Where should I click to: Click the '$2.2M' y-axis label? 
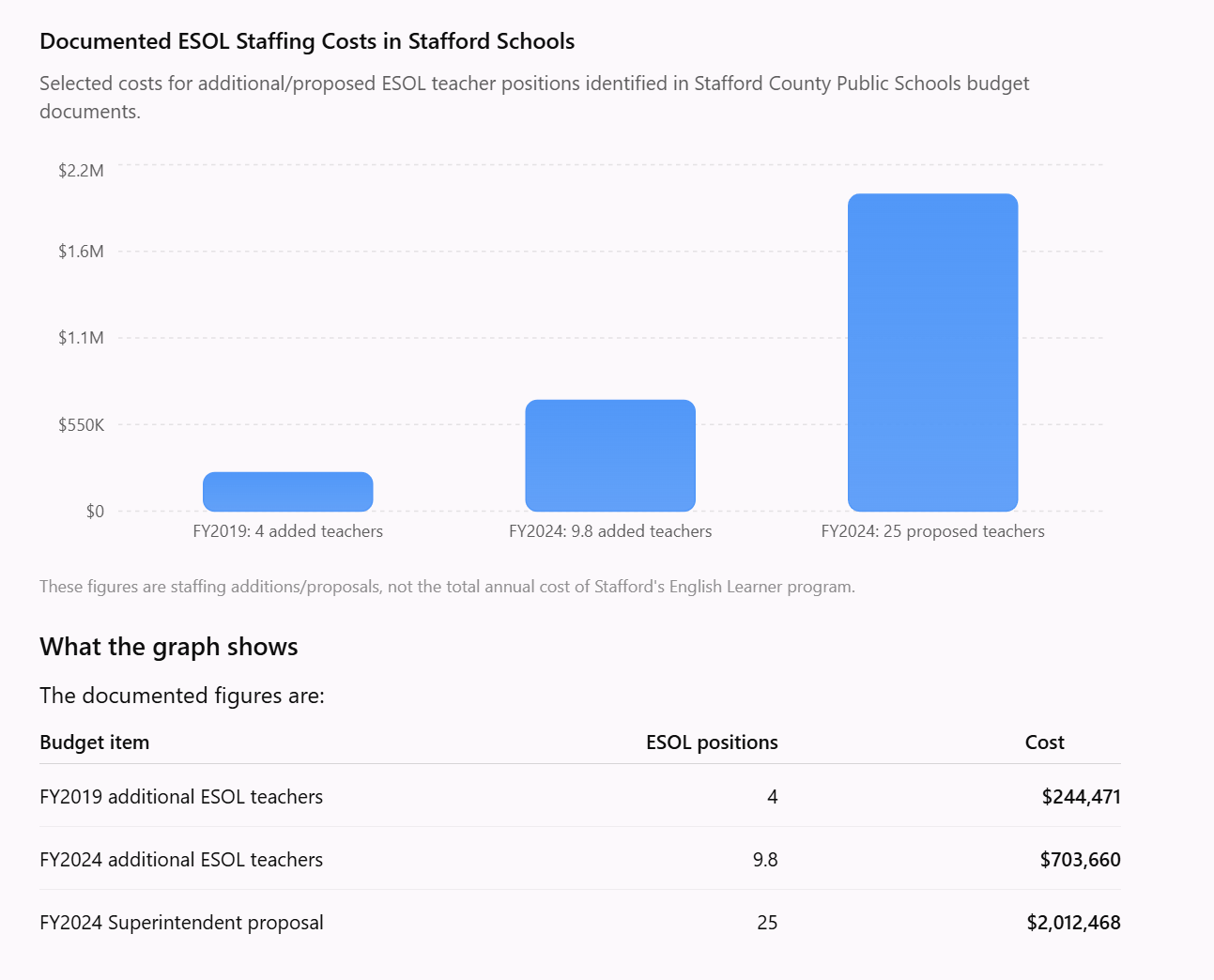point(81,170)
